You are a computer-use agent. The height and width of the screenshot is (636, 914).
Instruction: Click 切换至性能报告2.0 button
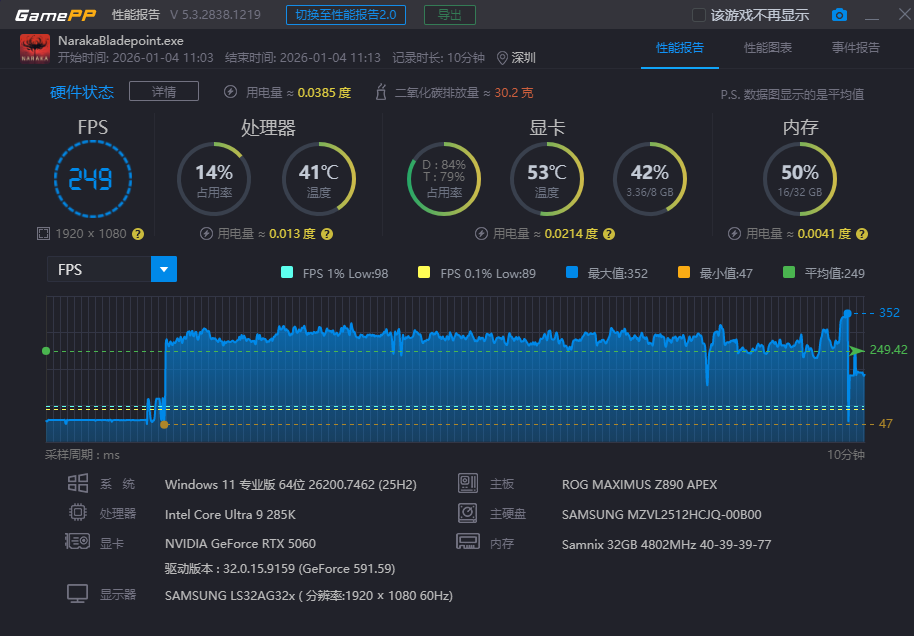pyautogui.click(x=345, y=15)
